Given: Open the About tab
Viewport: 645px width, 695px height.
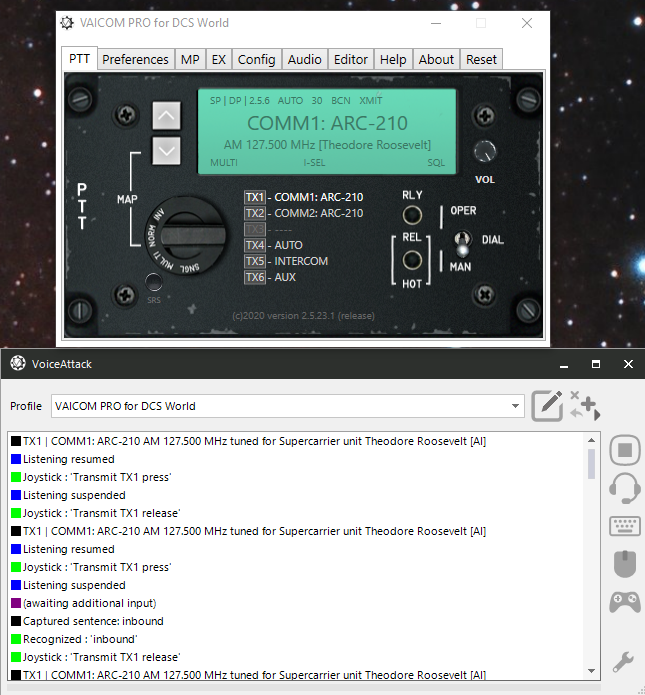Looking at the screenshot, I should [x=436, y=59].
